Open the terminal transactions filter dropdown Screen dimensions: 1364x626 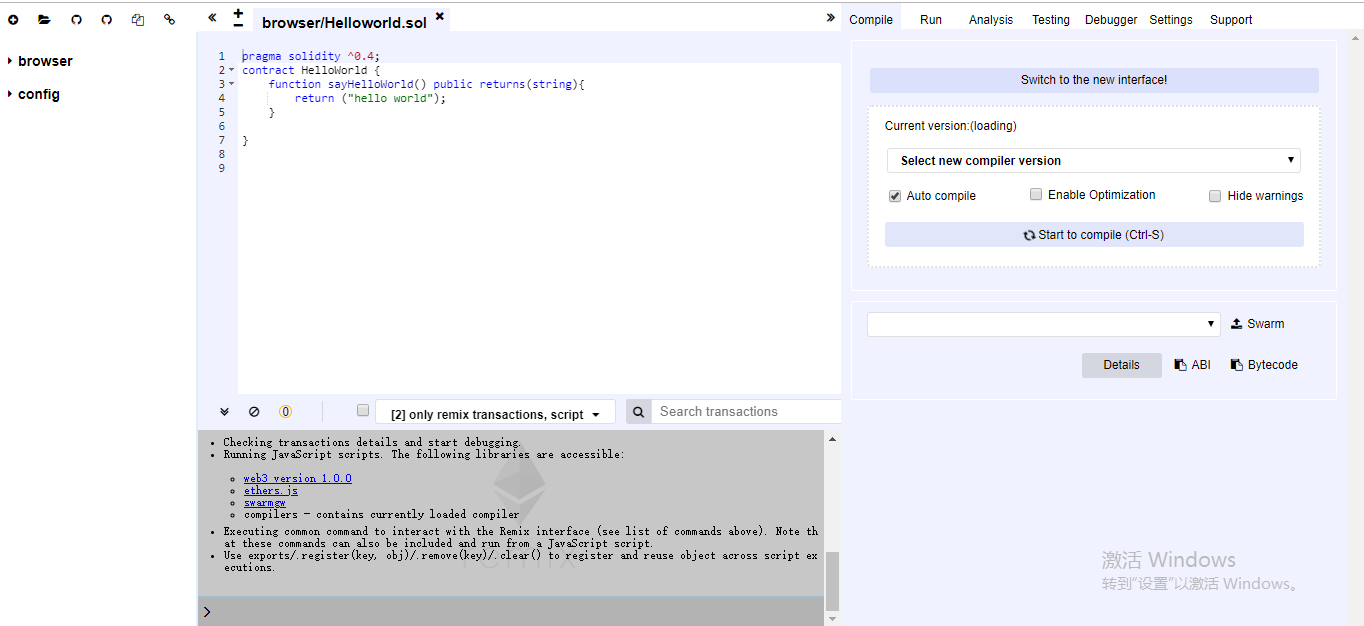(495, 412)
